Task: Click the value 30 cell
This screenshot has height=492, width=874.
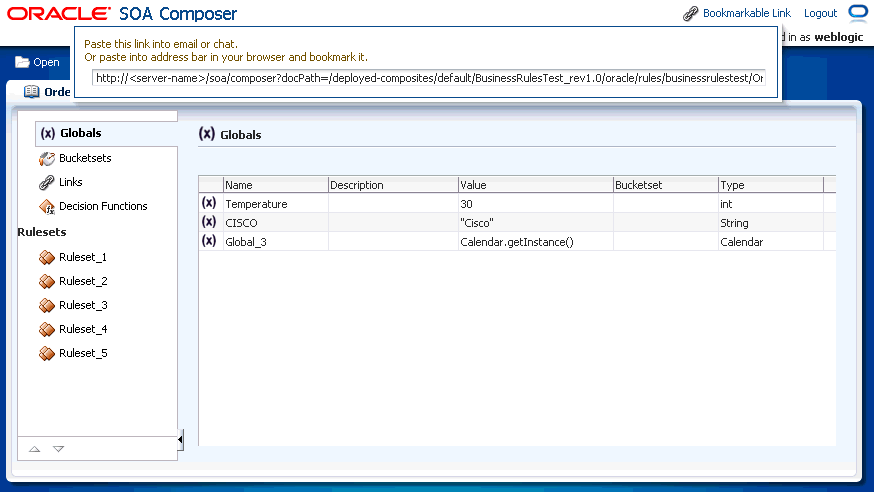Action: 536,204
